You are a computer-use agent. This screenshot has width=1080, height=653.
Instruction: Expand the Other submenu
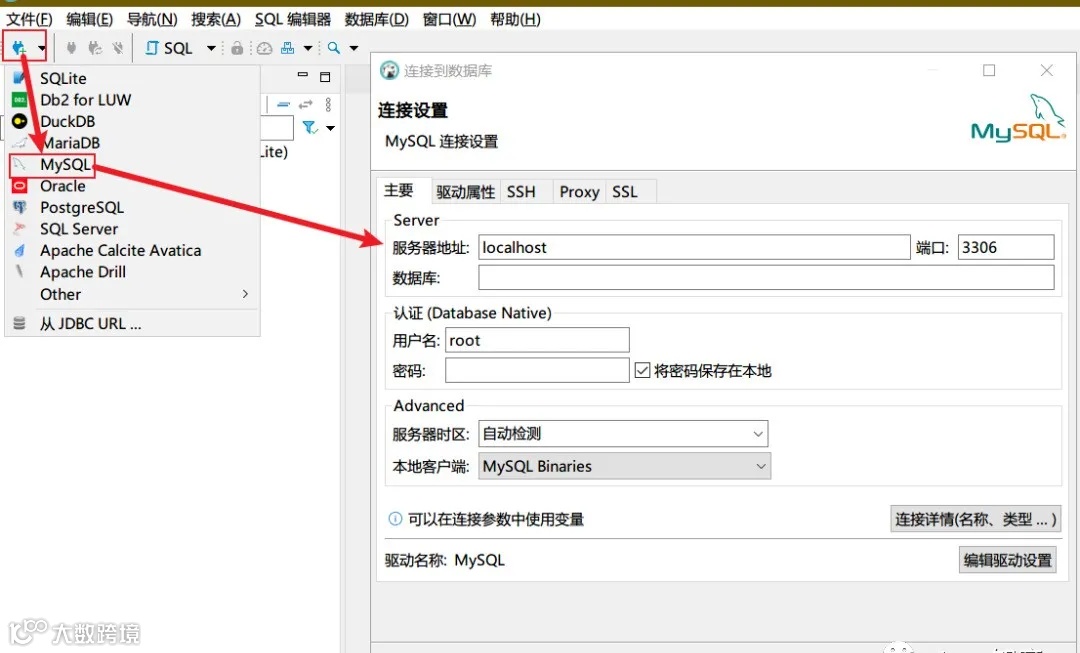[x=132, y=294]
